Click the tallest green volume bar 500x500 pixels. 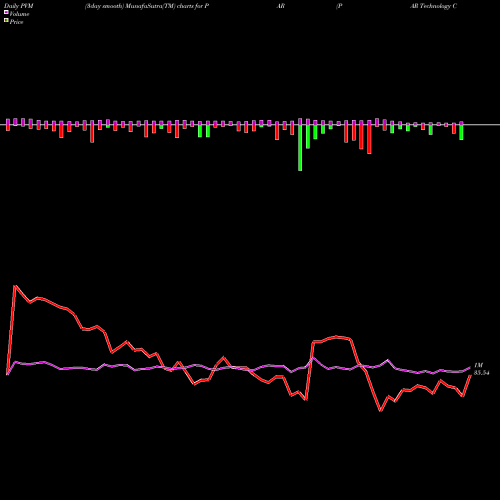pos(300,148)
